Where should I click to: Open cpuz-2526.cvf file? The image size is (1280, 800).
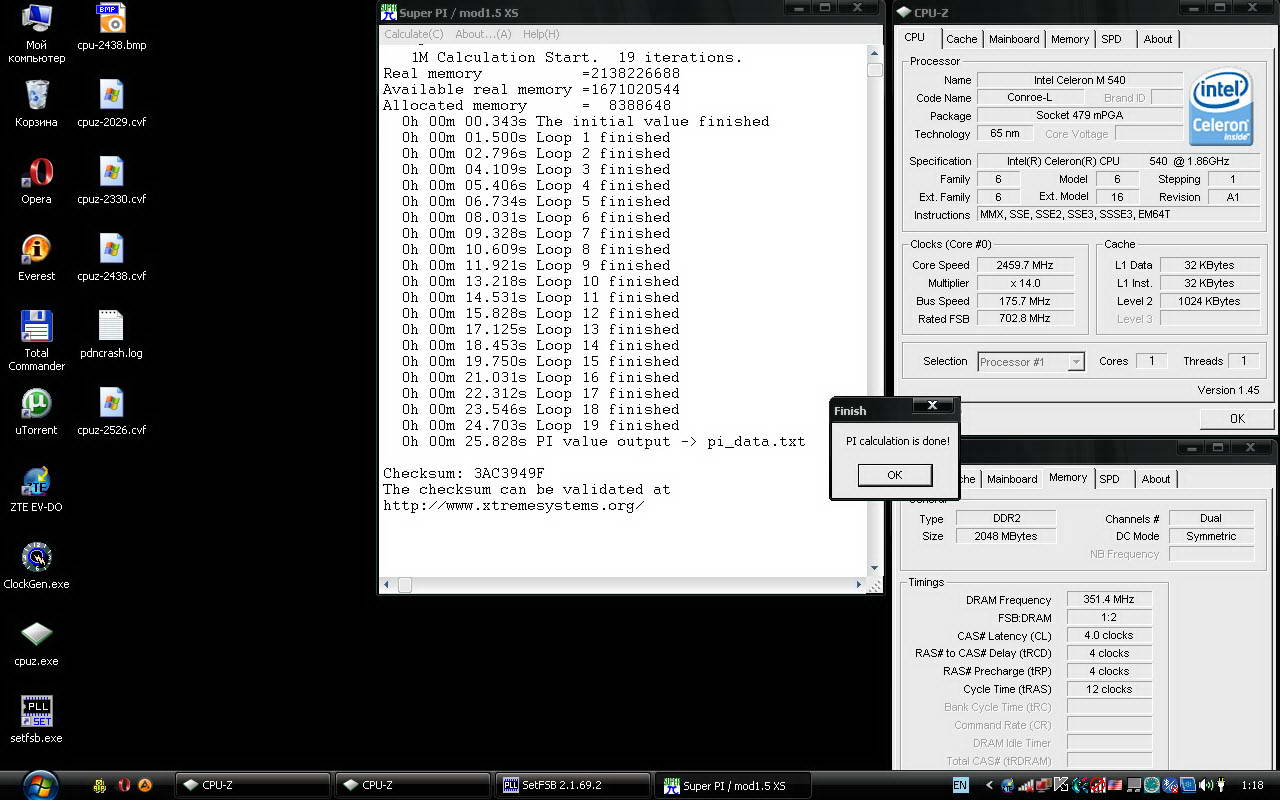111,412
